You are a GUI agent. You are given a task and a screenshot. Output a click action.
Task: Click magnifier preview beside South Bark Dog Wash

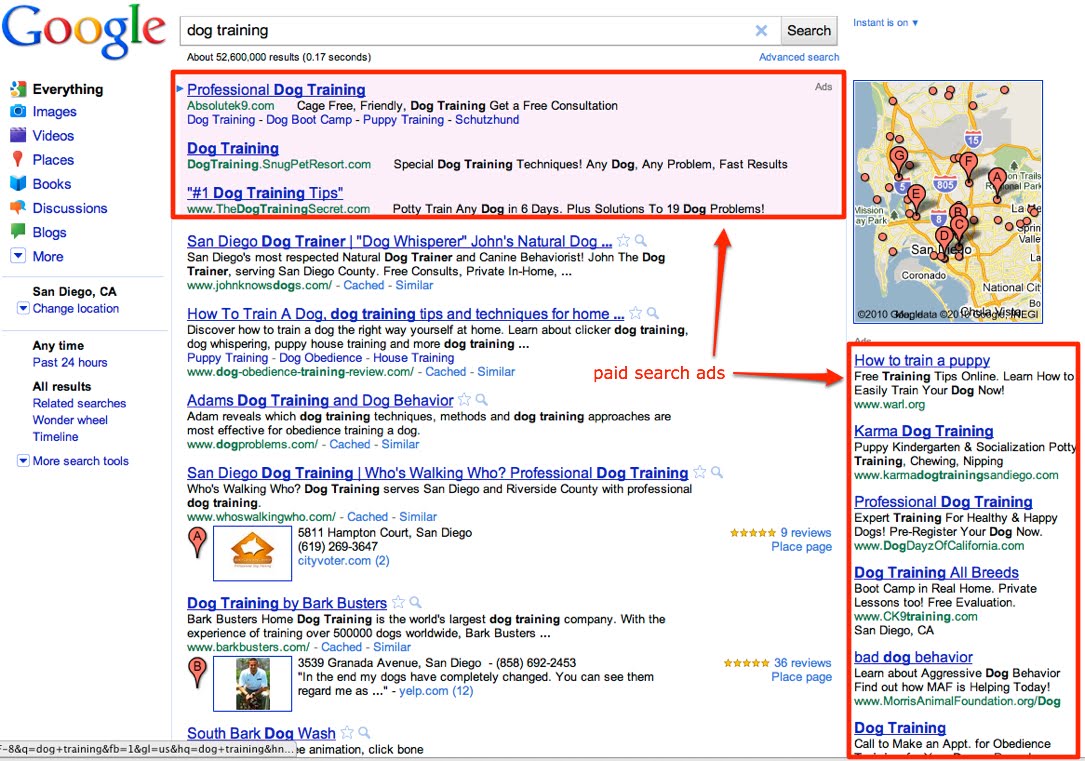[x=364, y=733]
